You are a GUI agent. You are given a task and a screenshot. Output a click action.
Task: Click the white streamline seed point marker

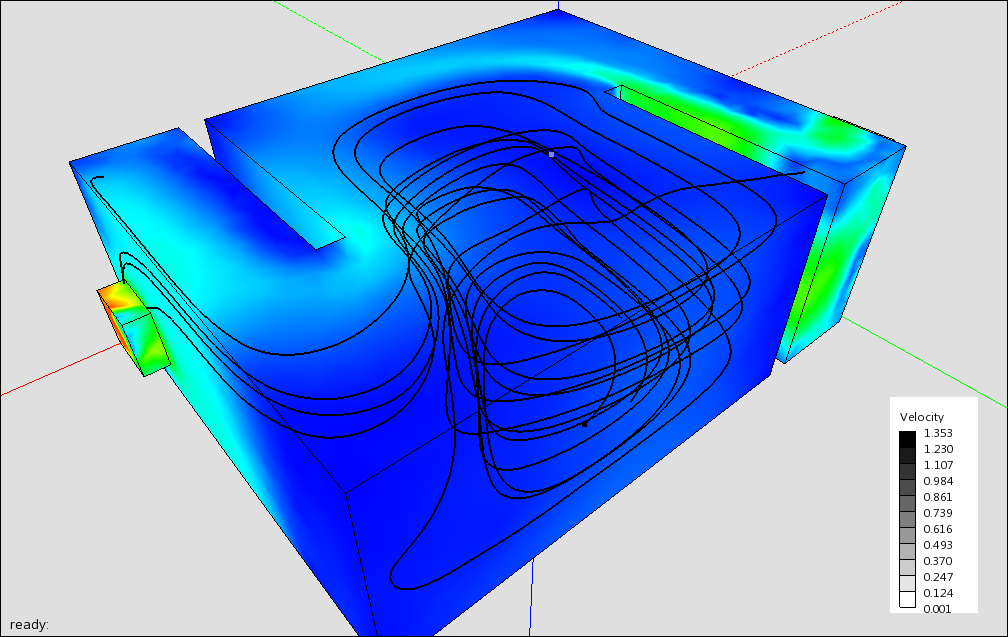click(551, 154)
